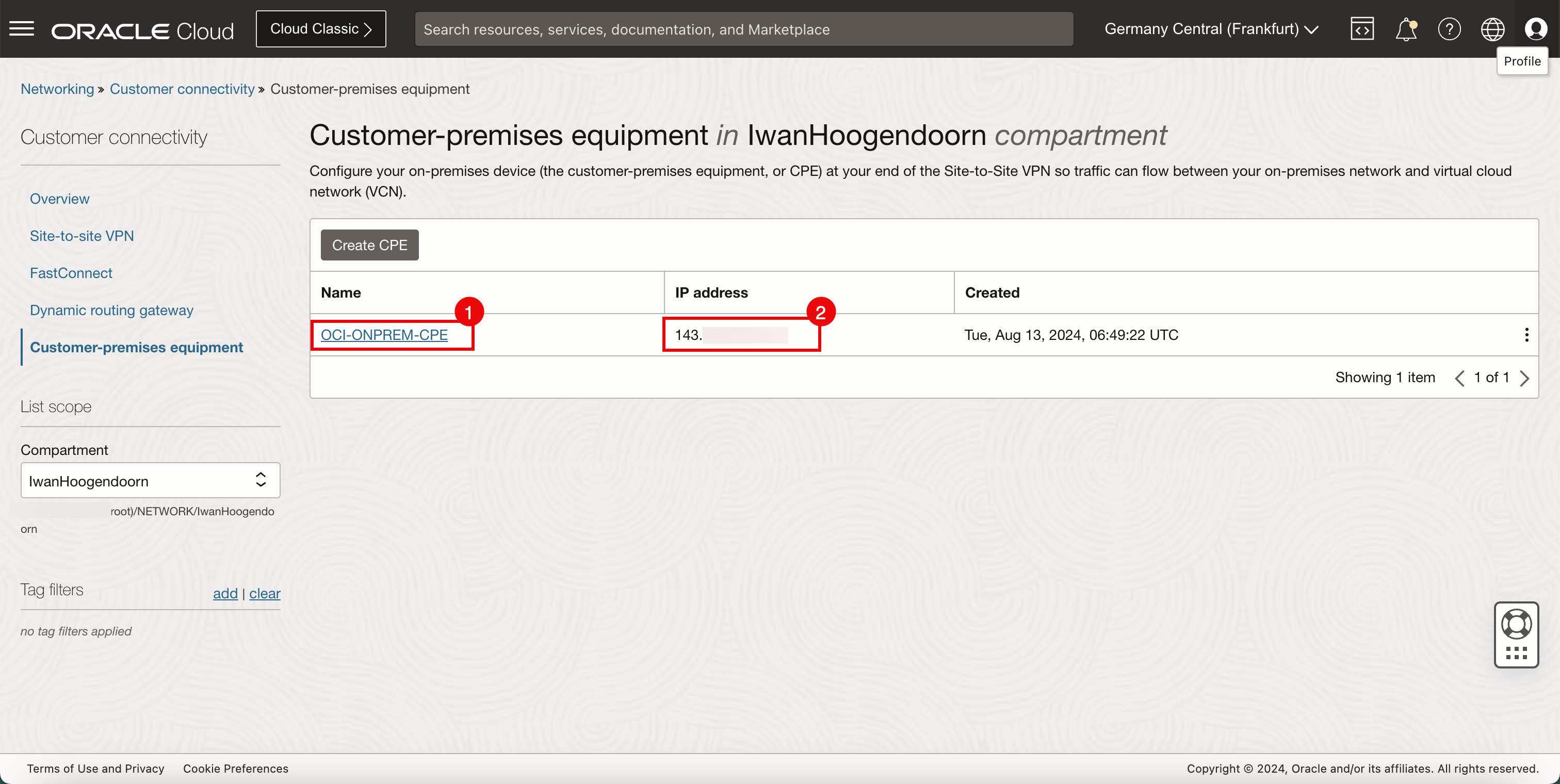Select FastConnect in the sidebar

[x=71, y=273]
